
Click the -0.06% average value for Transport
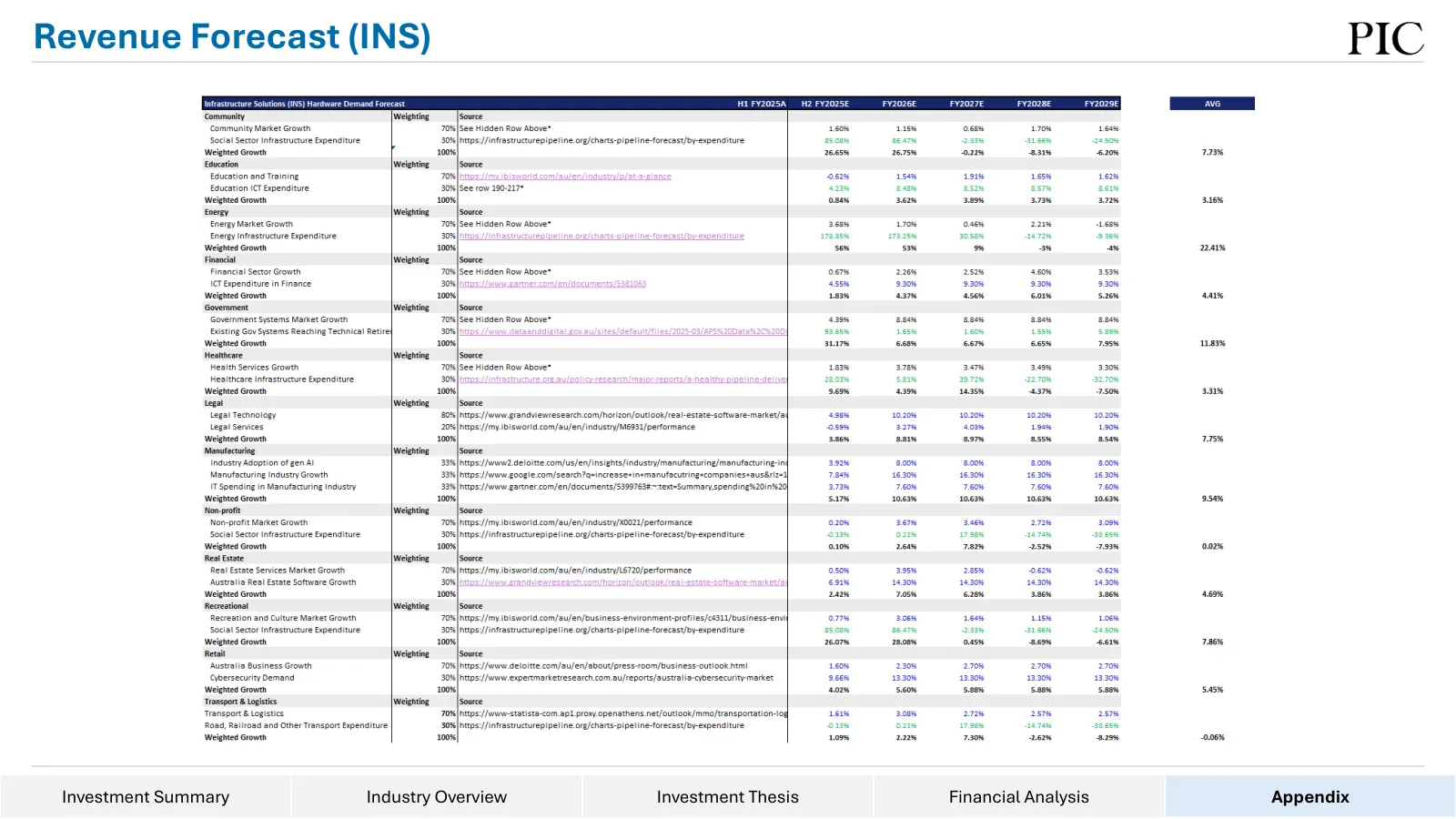click(x=1212, y=737)
